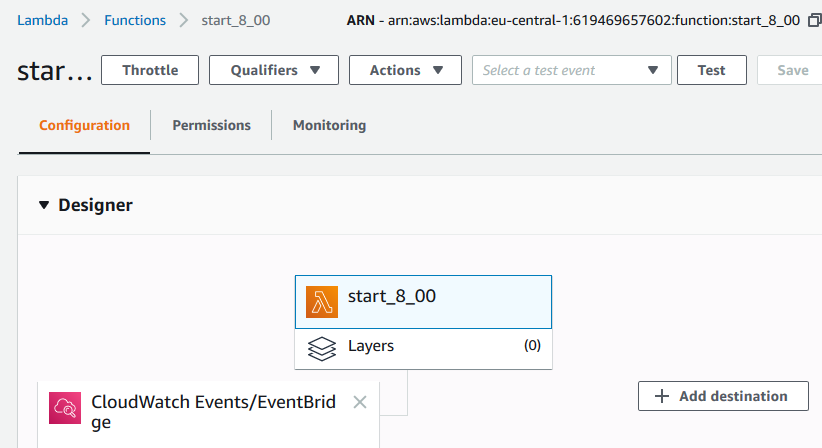This screenshot has width=822, height=448.
Task: Switch to the Permissions tab
Action: [211, 125]
